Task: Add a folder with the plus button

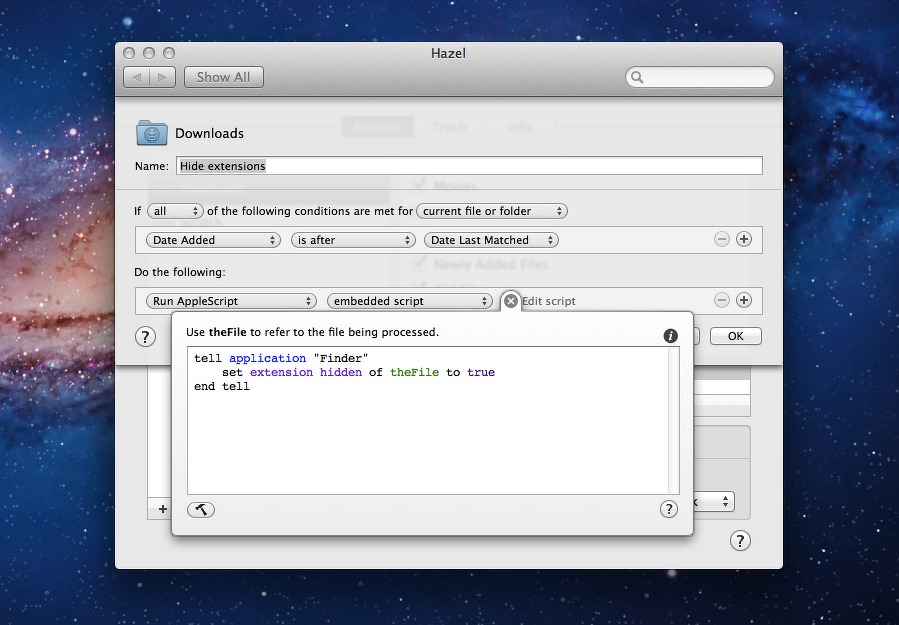Action: [x=163, y=509]
